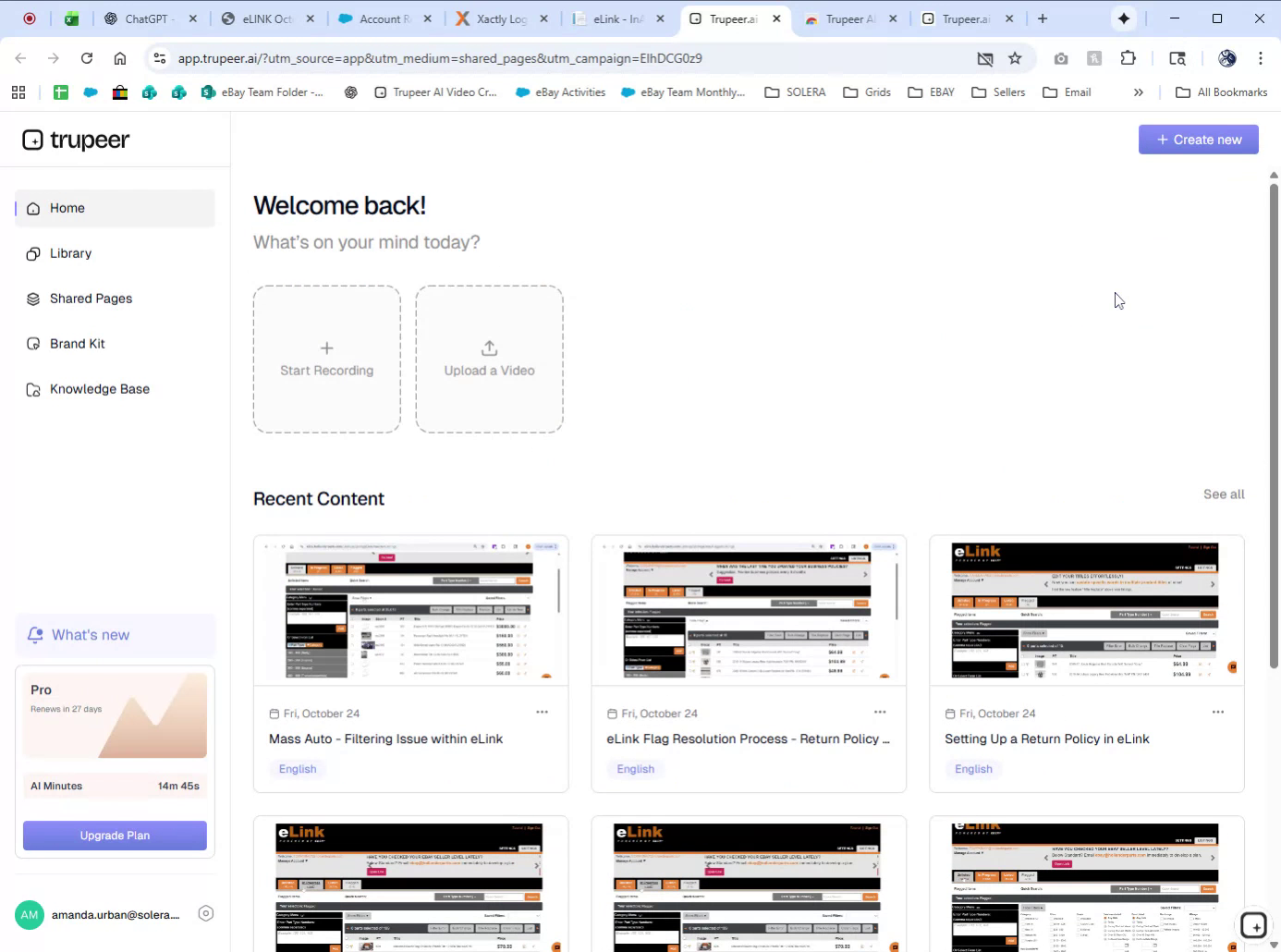Click the AM user avatar
Screen dimensions: 1281x952
click(x=30, y=915)
